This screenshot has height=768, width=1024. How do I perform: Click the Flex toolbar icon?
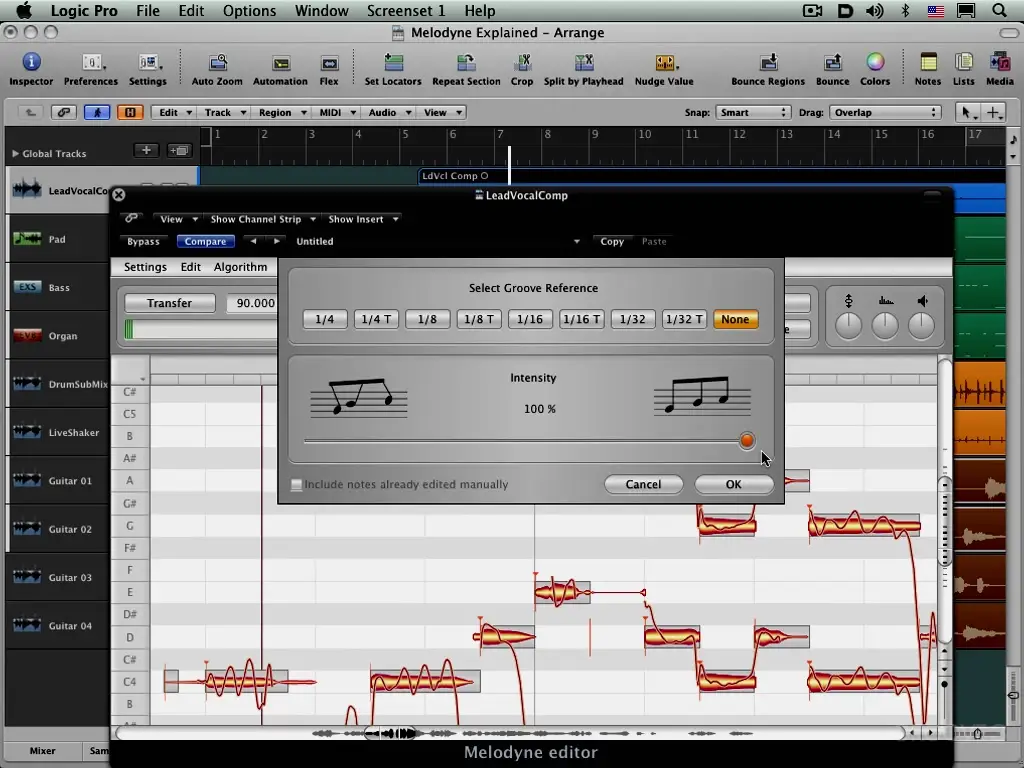coord(329,63)
